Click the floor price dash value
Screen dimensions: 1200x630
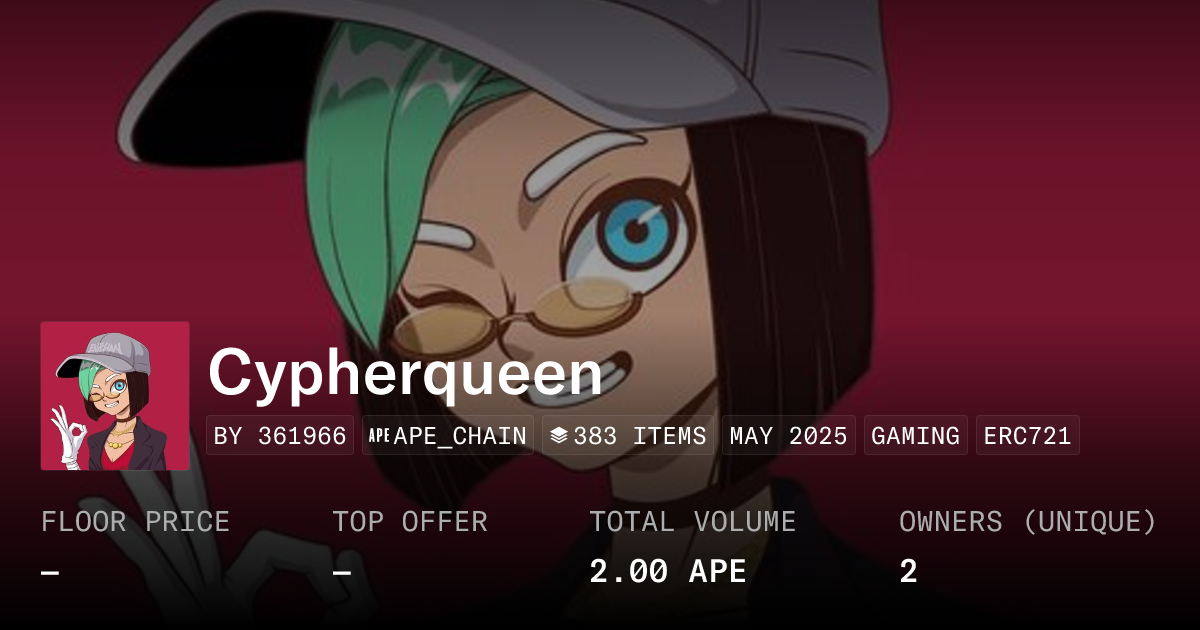[50, 573]
